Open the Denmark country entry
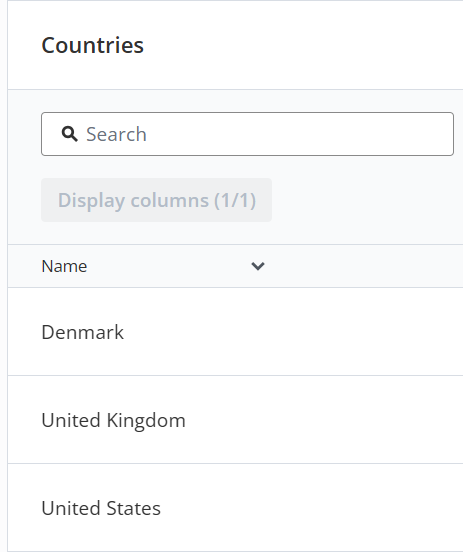This screenshot has height=552, width=463. (82, 332)
